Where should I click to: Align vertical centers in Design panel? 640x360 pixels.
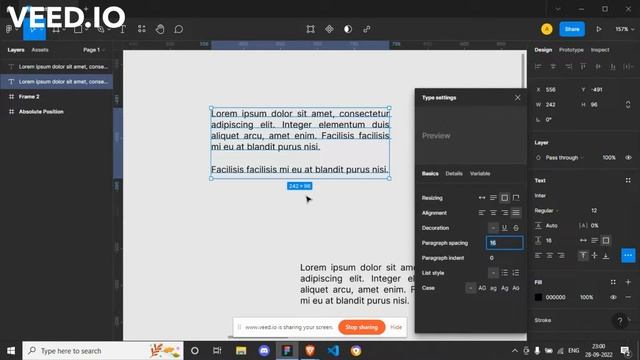tap(598, 67)
